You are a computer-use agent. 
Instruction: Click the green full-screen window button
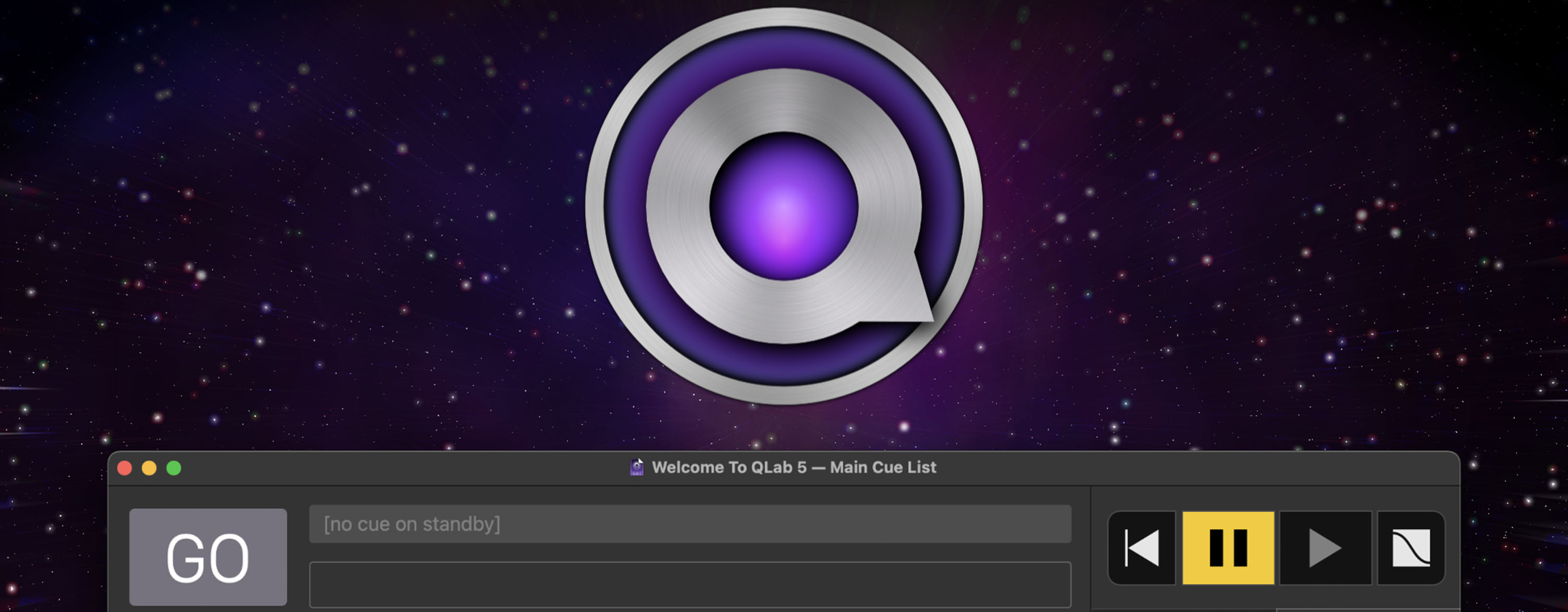tap(174, 468)
